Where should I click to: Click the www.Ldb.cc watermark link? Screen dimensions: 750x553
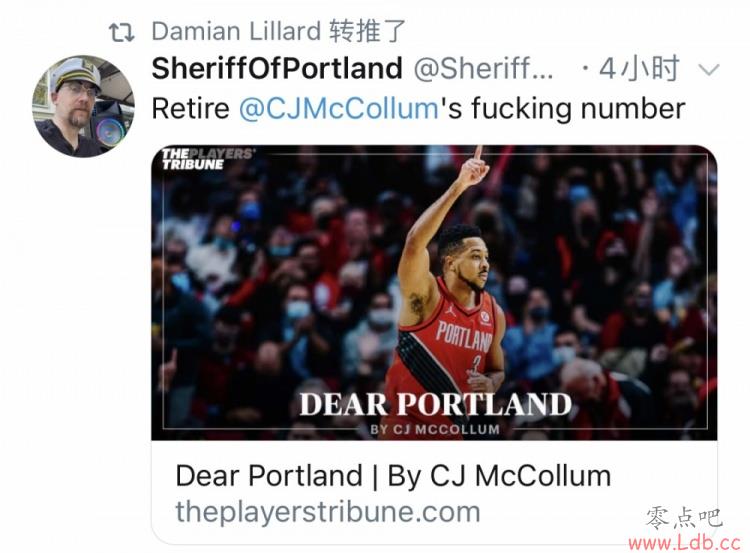pyautogui.click(x=684, y=542)
